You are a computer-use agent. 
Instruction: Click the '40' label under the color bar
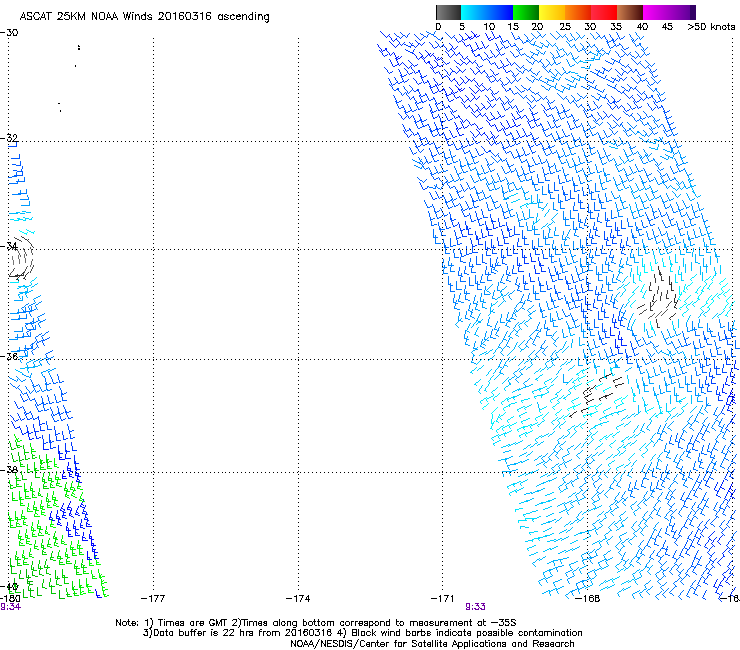pyautogui.click(x=642, y=27)
